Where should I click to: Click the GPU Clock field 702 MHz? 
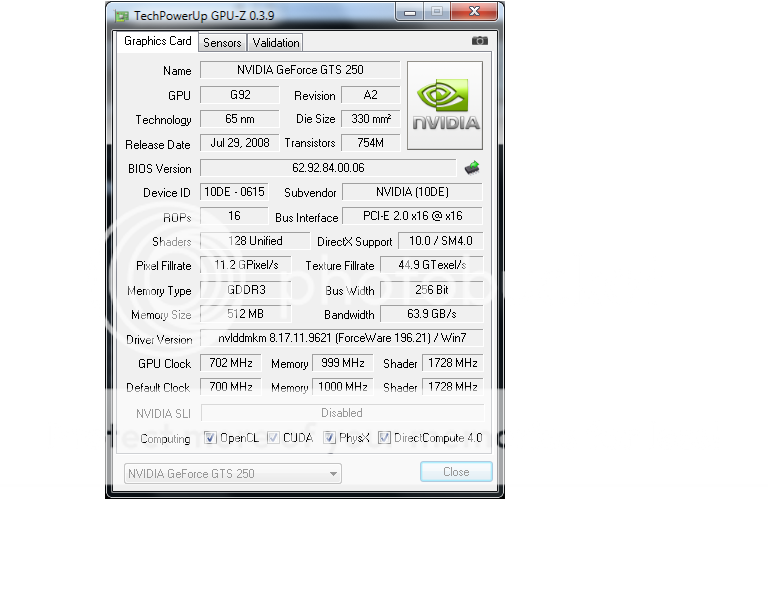(231, 363)
